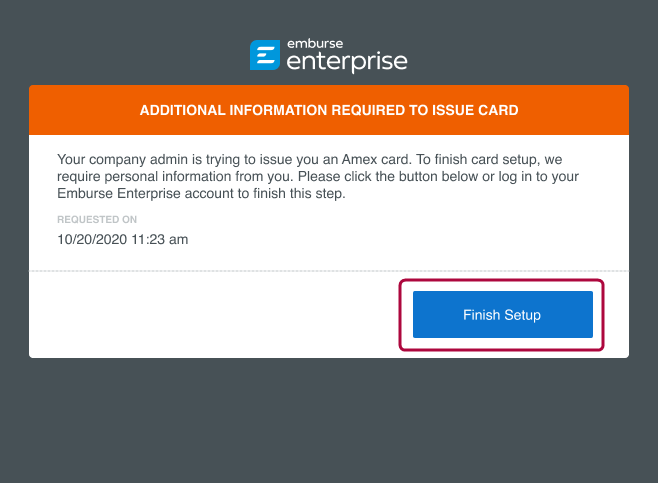
Task: Click the "emburse" wordmark text
Action: 315,44
